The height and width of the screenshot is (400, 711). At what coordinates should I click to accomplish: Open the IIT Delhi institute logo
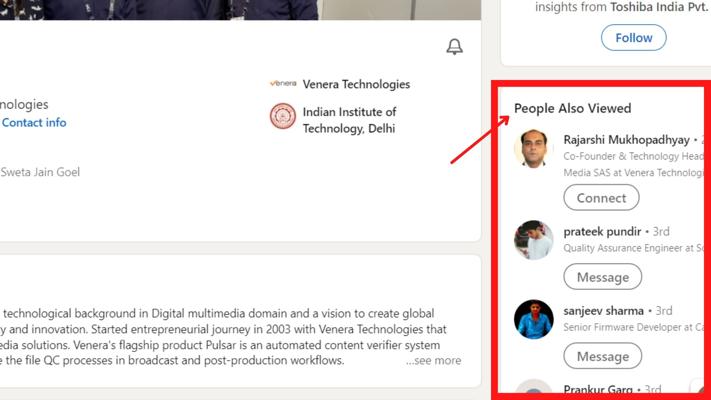283,116
